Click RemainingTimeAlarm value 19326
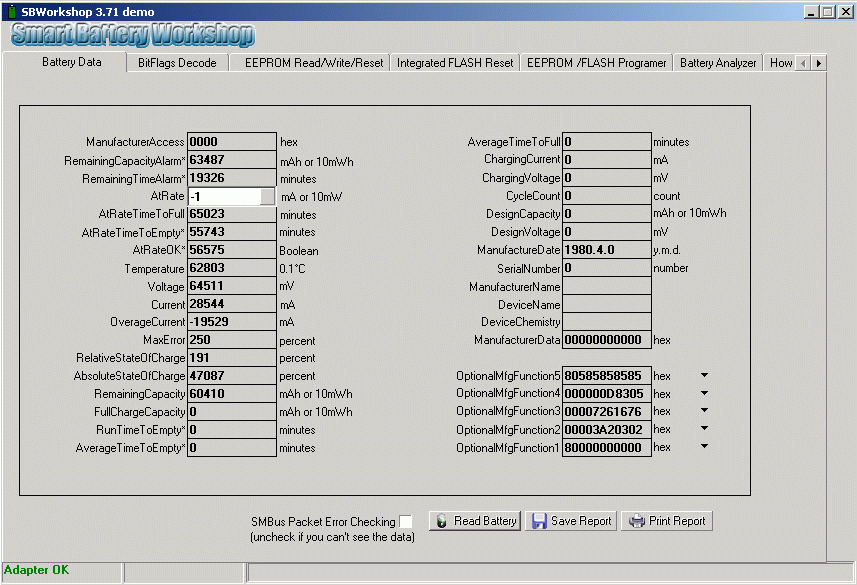The width and height of the screenshot is (857, 585). (x=232, y=178)
